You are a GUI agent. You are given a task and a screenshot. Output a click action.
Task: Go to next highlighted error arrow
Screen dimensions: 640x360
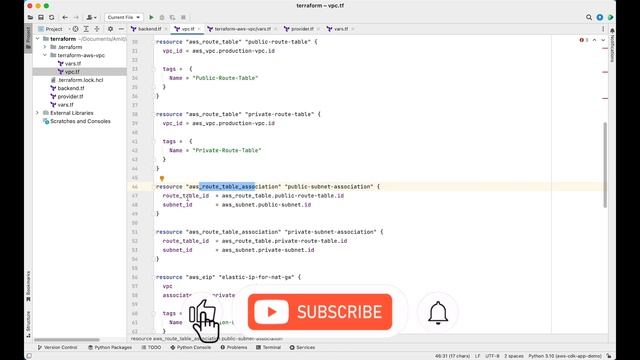(x=603, y=40)
